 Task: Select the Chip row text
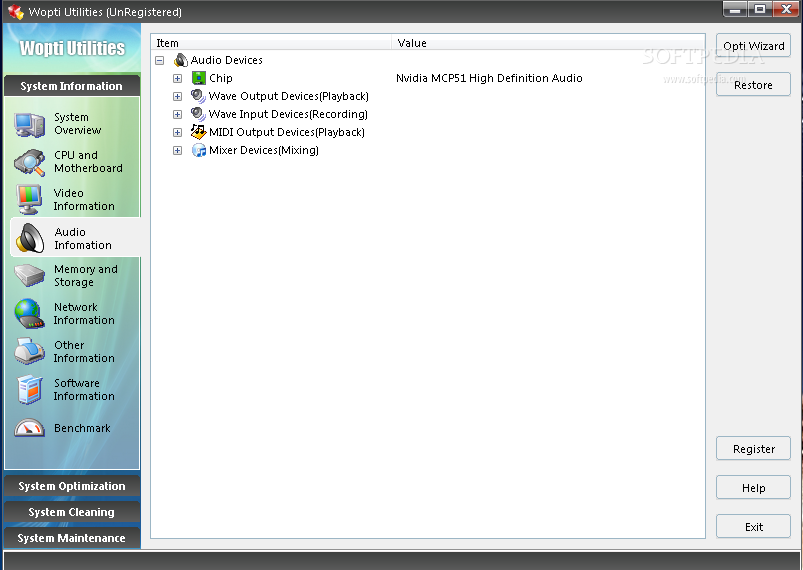tap(221, 78)
